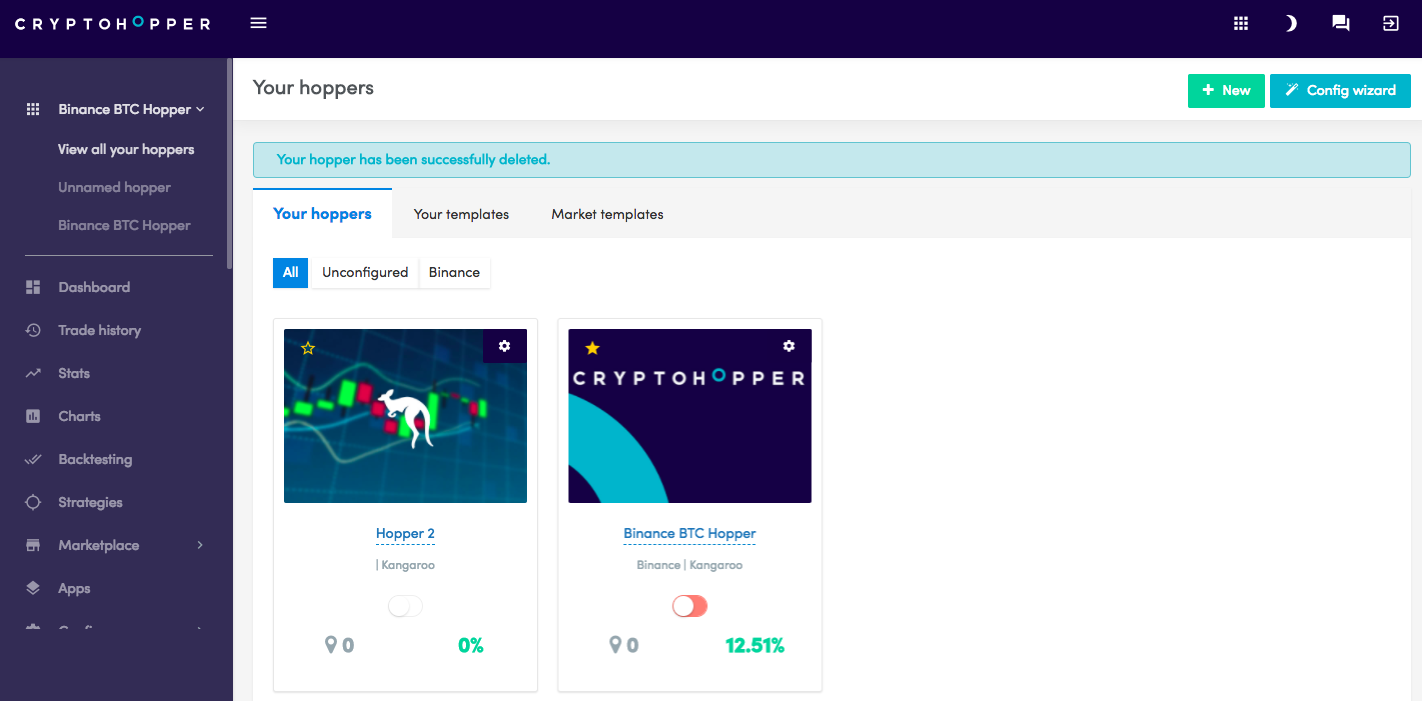Click the sidebar vertical scrollbar
Image resolution: width=1422 pixels, height=701 pixels.
(x=230, y=165)
